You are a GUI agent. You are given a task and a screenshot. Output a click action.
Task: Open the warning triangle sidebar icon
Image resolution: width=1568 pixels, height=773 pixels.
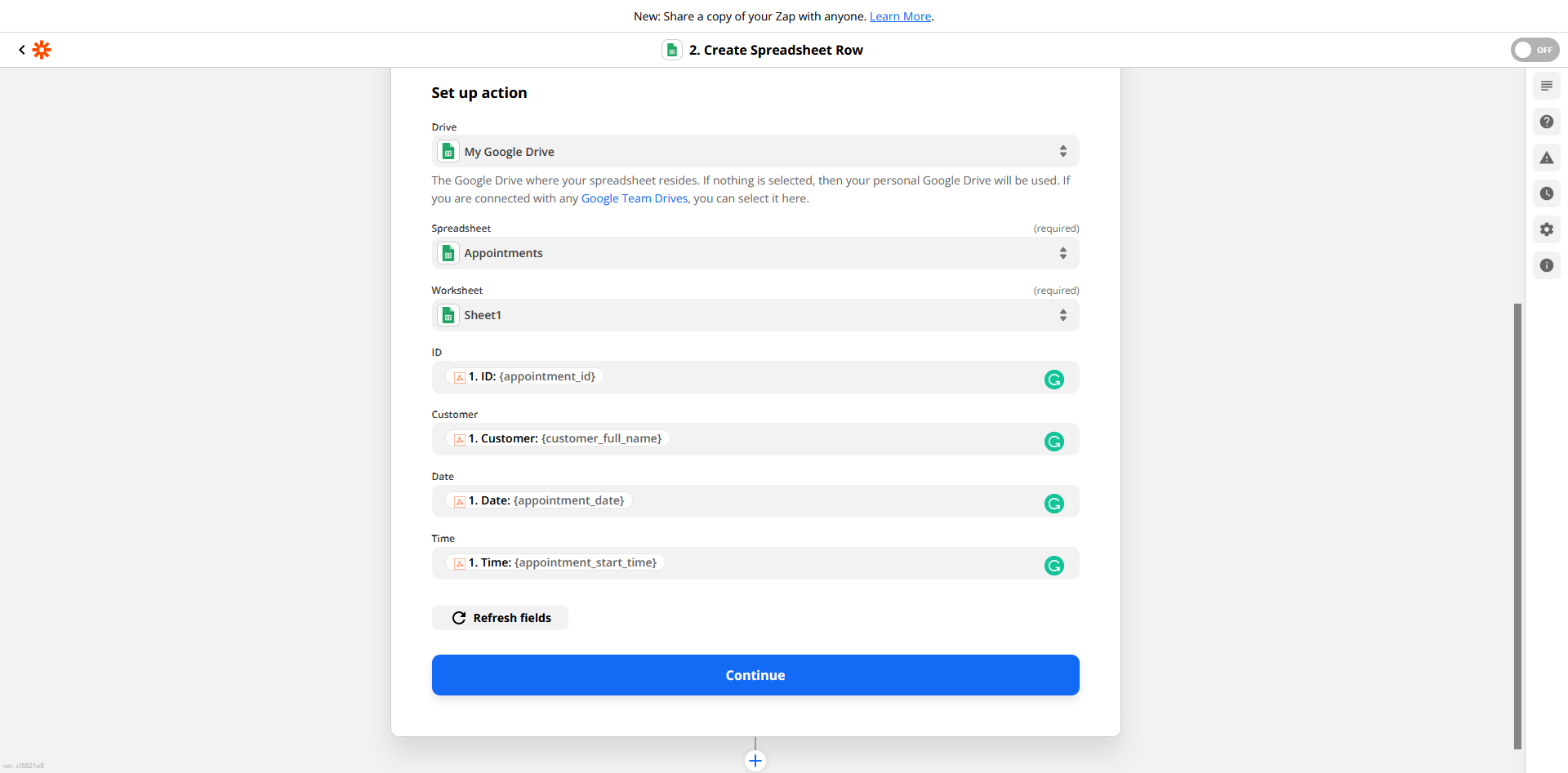pyautogui.click(x=1547, y=158)
